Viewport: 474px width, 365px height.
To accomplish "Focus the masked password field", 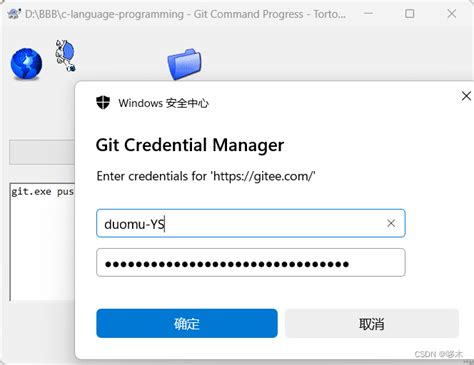I will [251, 262].
